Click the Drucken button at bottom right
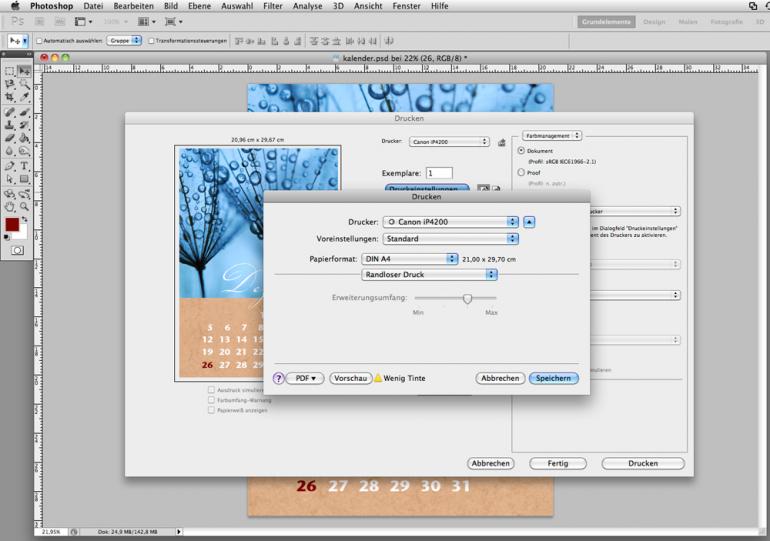The height and width of the screenshot is (541, 770). tap(643, 463)
